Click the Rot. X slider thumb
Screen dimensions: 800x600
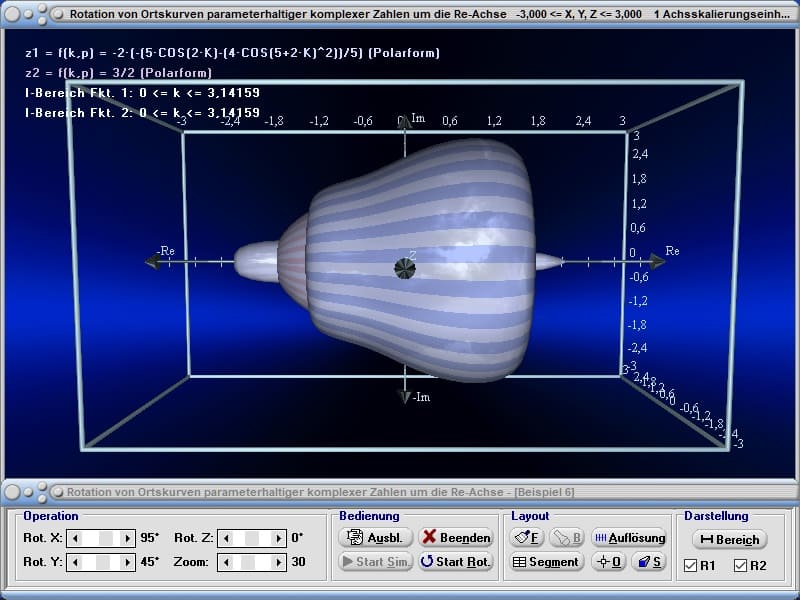tap(106, 538)
